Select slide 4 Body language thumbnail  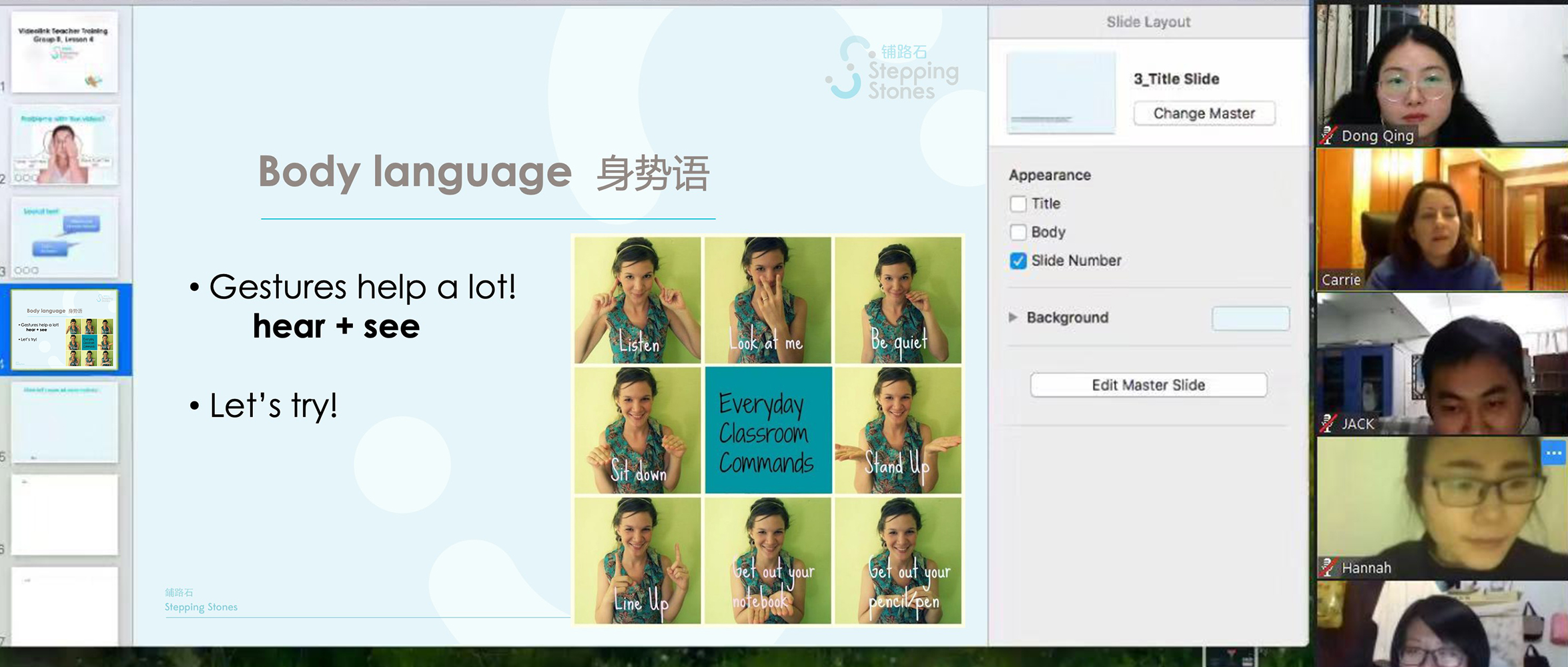tap(64, 329)
